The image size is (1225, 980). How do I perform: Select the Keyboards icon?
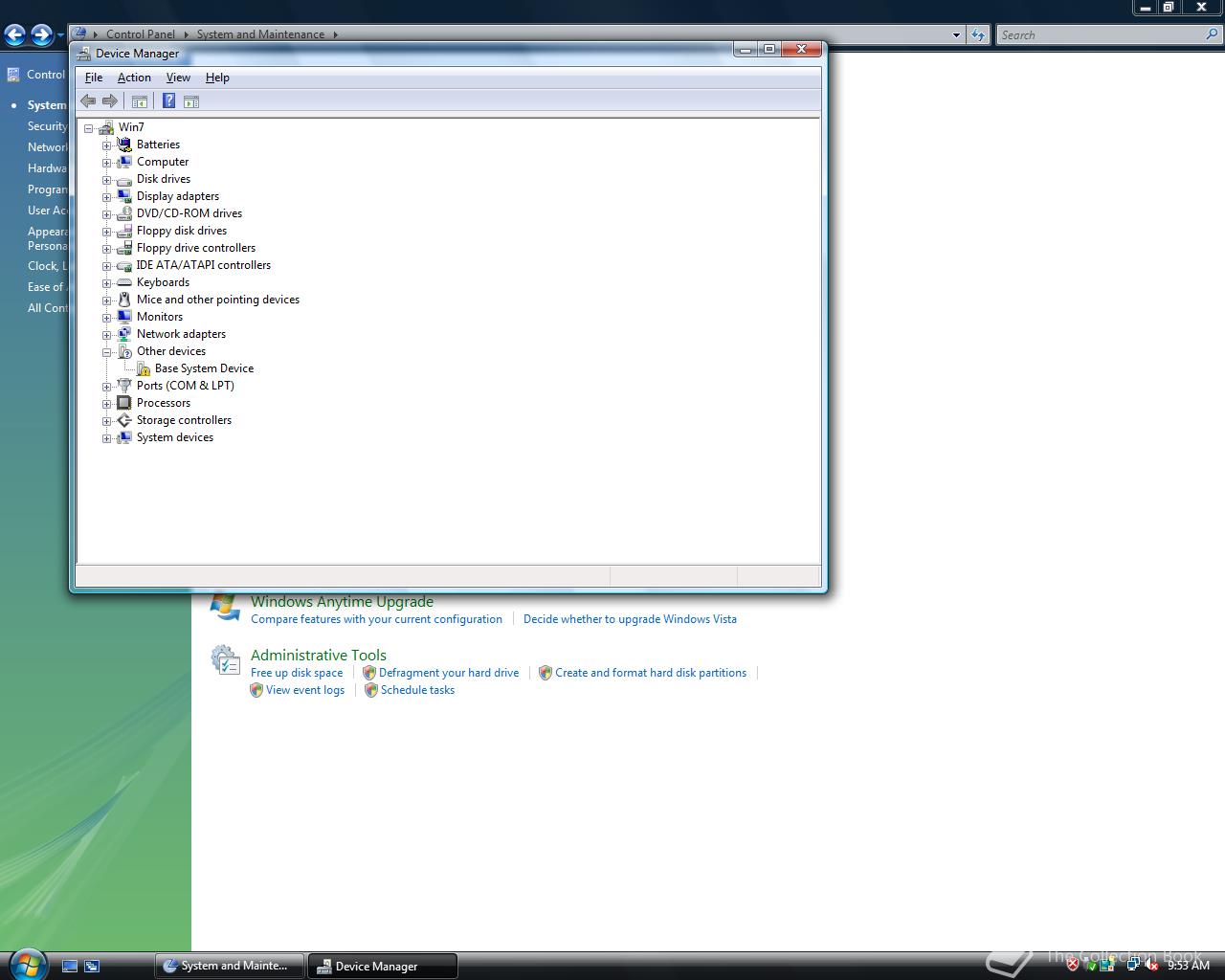123,282
